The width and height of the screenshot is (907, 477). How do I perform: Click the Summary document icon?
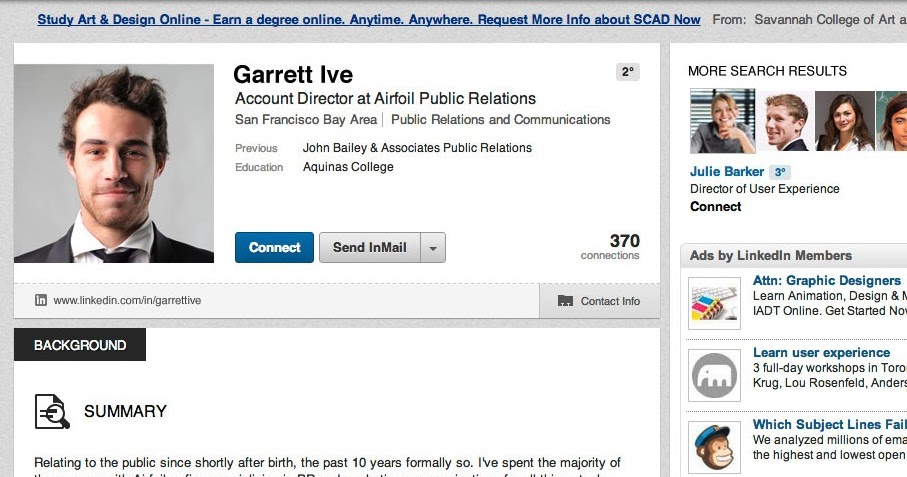[x=52, y=411]
